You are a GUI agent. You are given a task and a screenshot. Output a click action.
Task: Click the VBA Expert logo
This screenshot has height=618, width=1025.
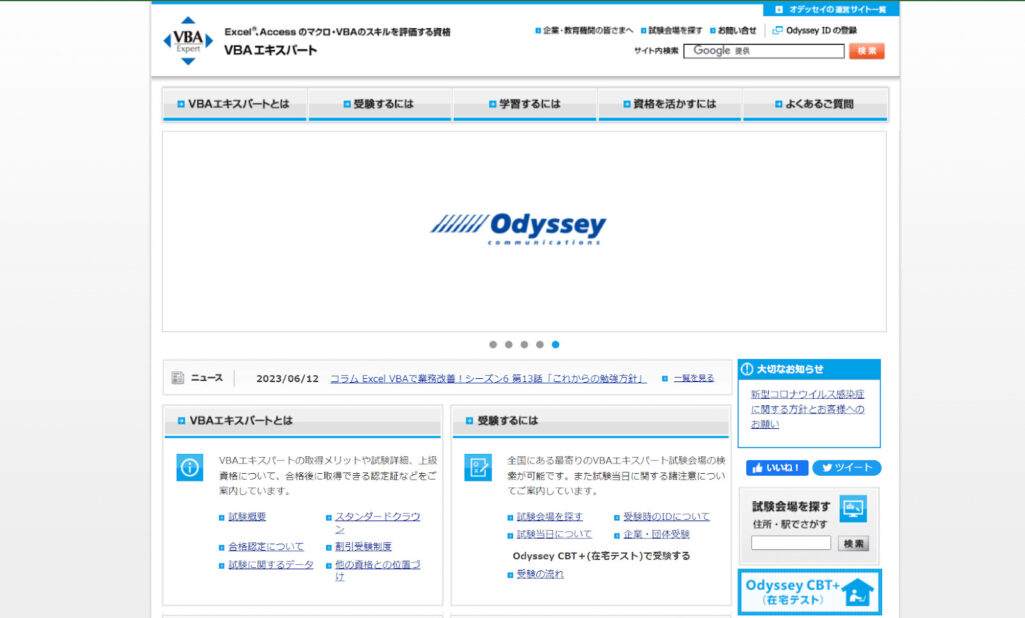[x=188, y=41]
